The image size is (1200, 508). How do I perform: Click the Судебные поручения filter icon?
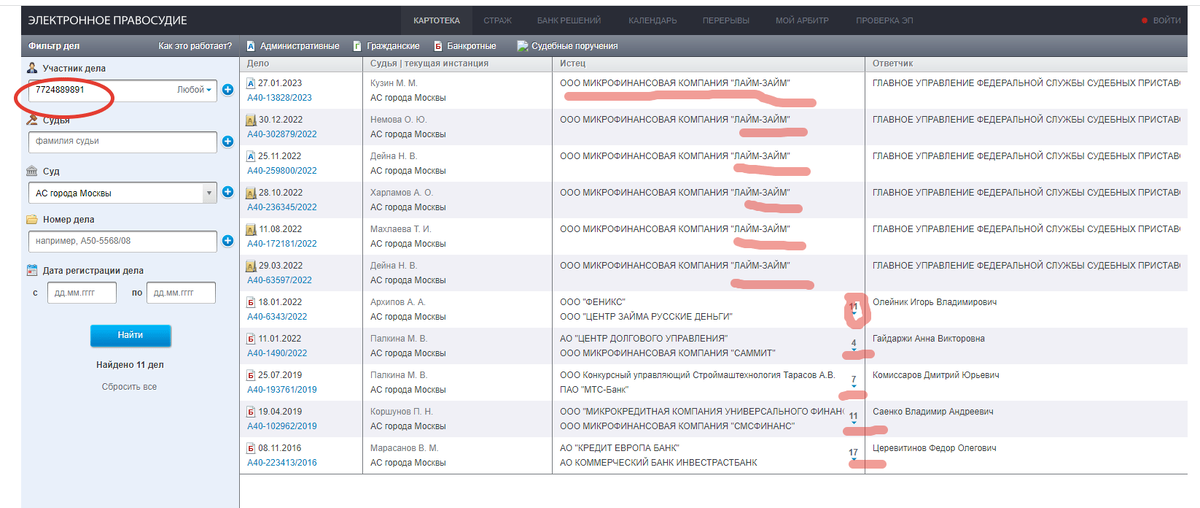(x=522, y=46)
